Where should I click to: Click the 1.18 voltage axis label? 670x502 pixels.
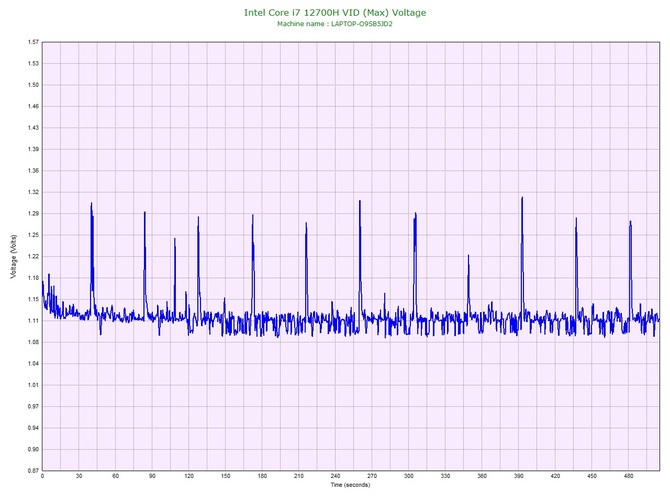[33, 278]
